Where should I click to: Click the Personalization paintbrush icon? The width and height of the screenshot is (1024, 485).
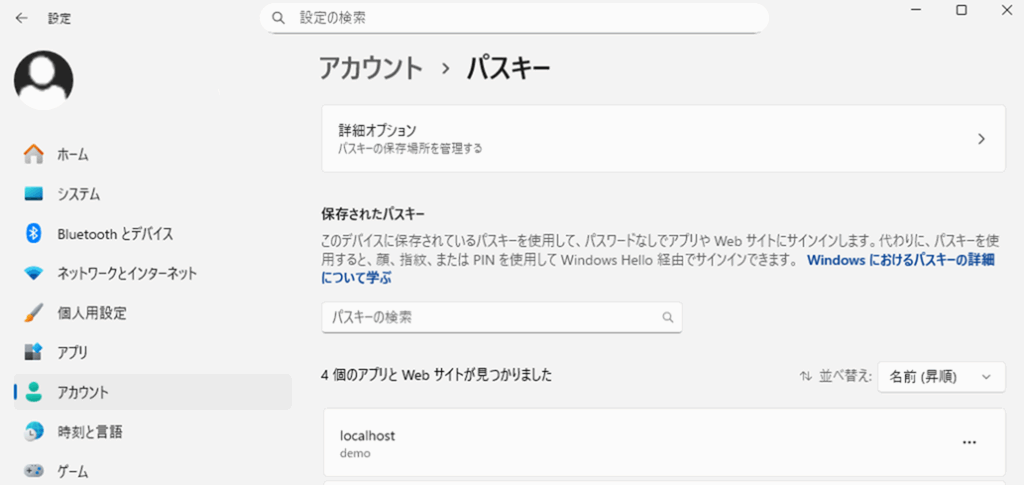click(x=34, y=313)
